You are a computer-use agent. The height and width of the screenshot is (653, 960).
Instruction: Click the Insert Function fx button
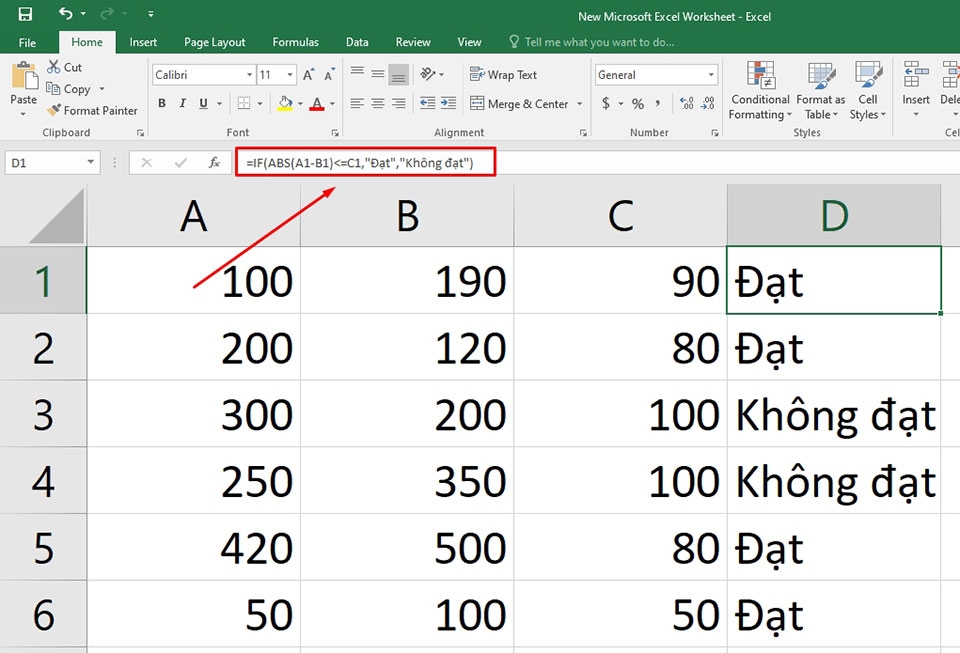point(216,162)
